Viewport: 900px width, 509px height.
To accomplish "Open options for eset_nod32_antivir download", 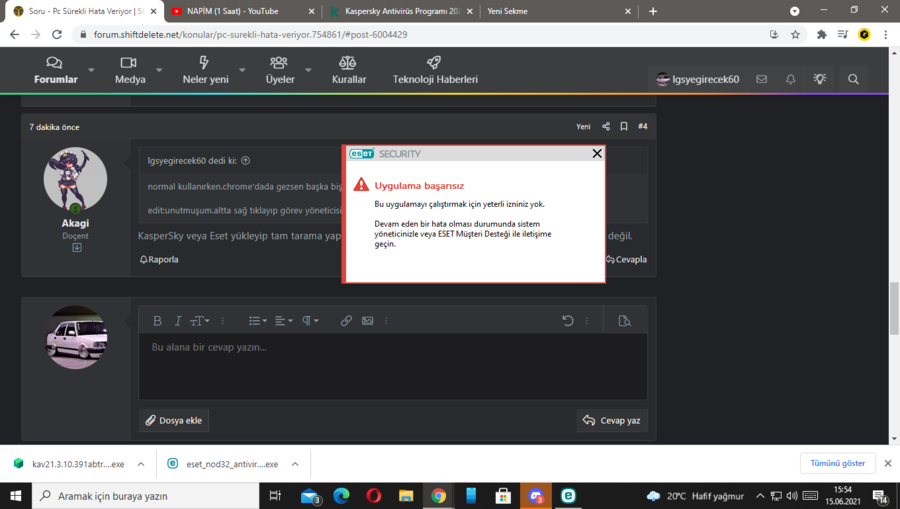I will click(295, 464).
